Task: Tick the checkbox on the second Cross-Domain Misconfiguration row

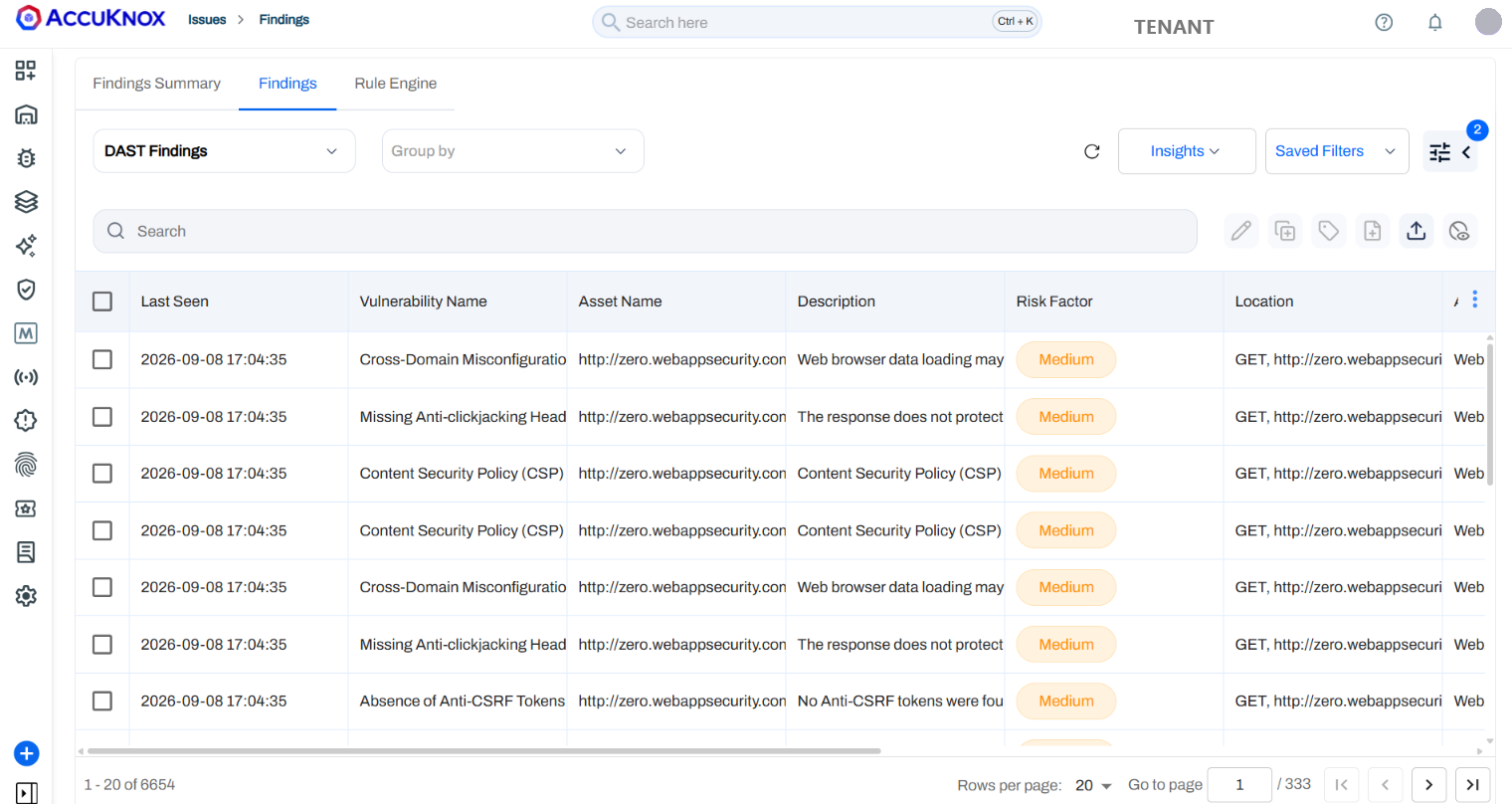Action: tap(102, 587)
